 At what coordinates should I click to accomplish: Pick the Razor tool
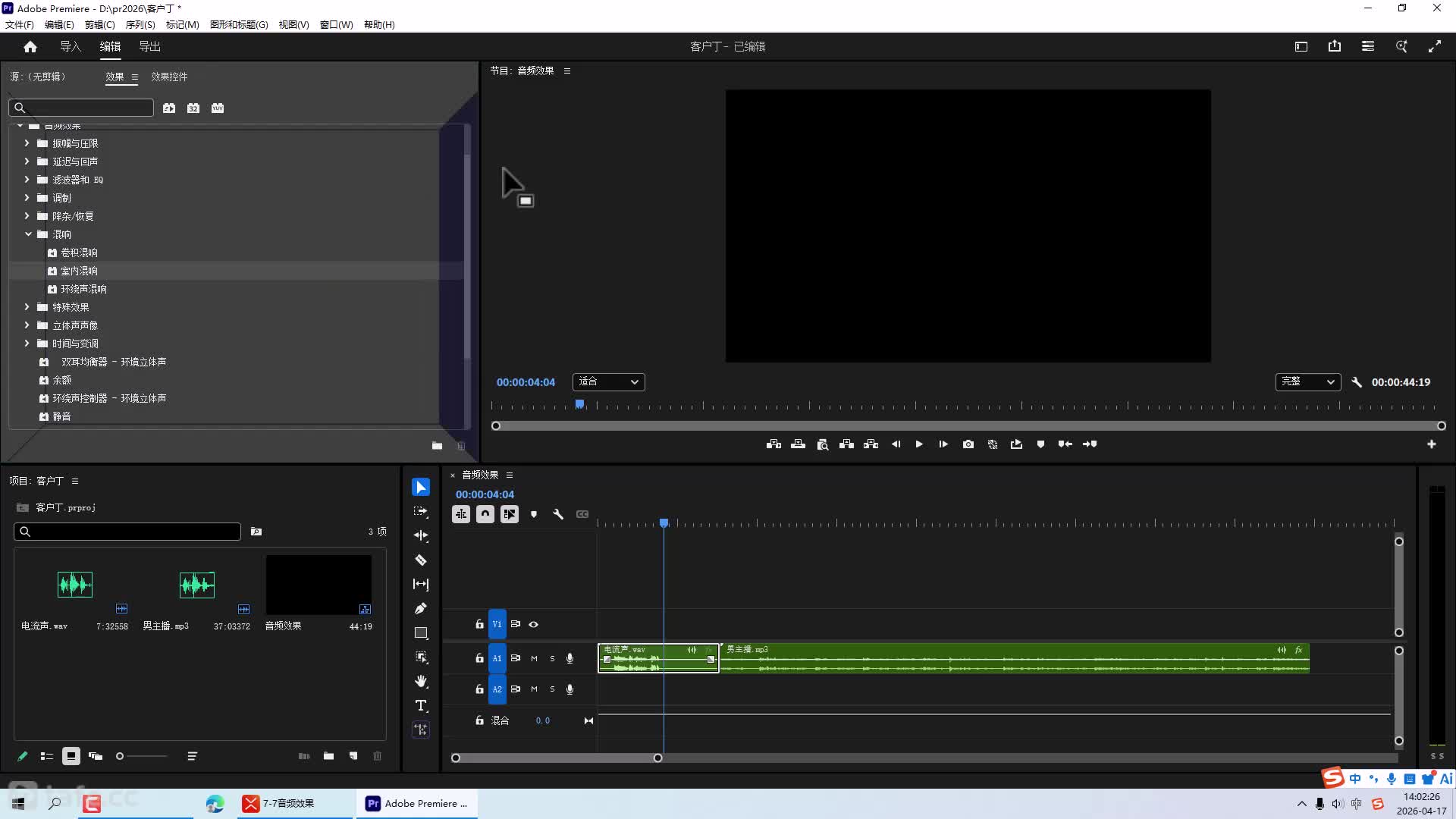tap(421, 560)
